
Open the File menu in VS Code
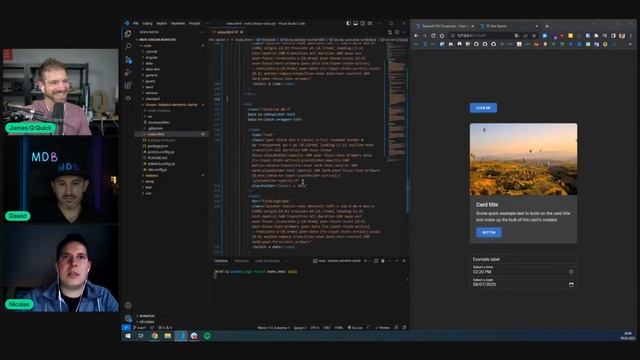pyautogui.click(x=136, y=24)
